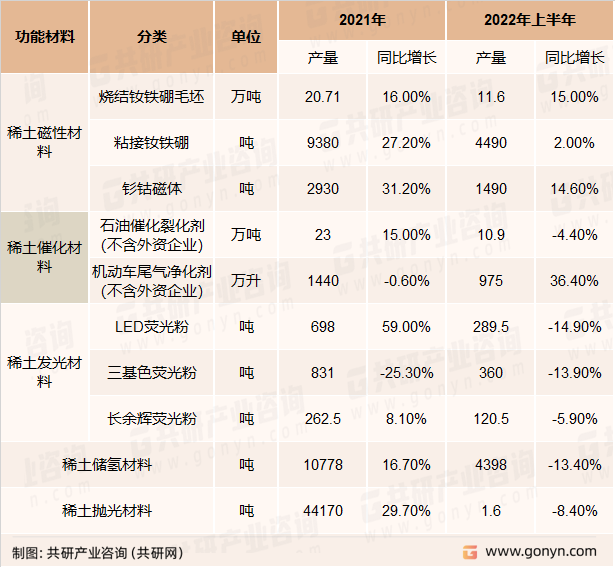Click the -25.30% growth value

(x=407, y=373)
